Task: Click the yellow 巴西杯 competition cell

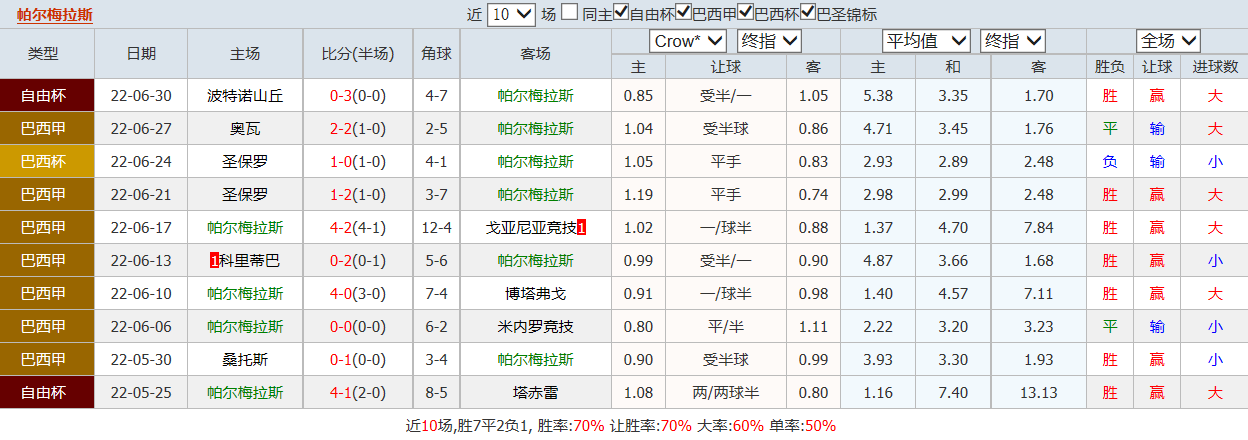Action: (47, 162)
